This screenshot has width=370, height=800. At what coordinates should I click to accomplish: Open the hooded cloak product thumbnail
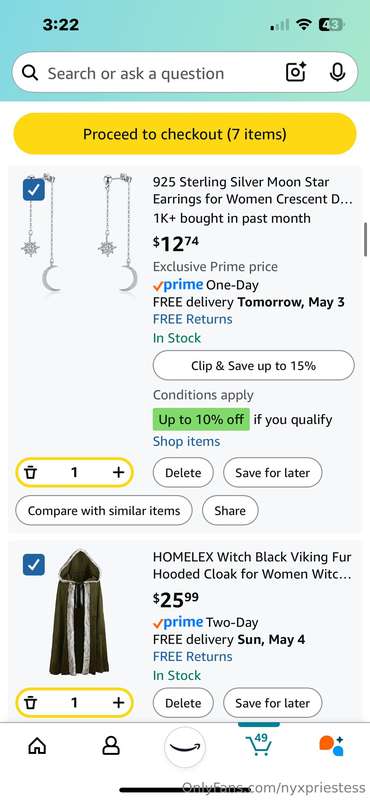pos(79,612)
